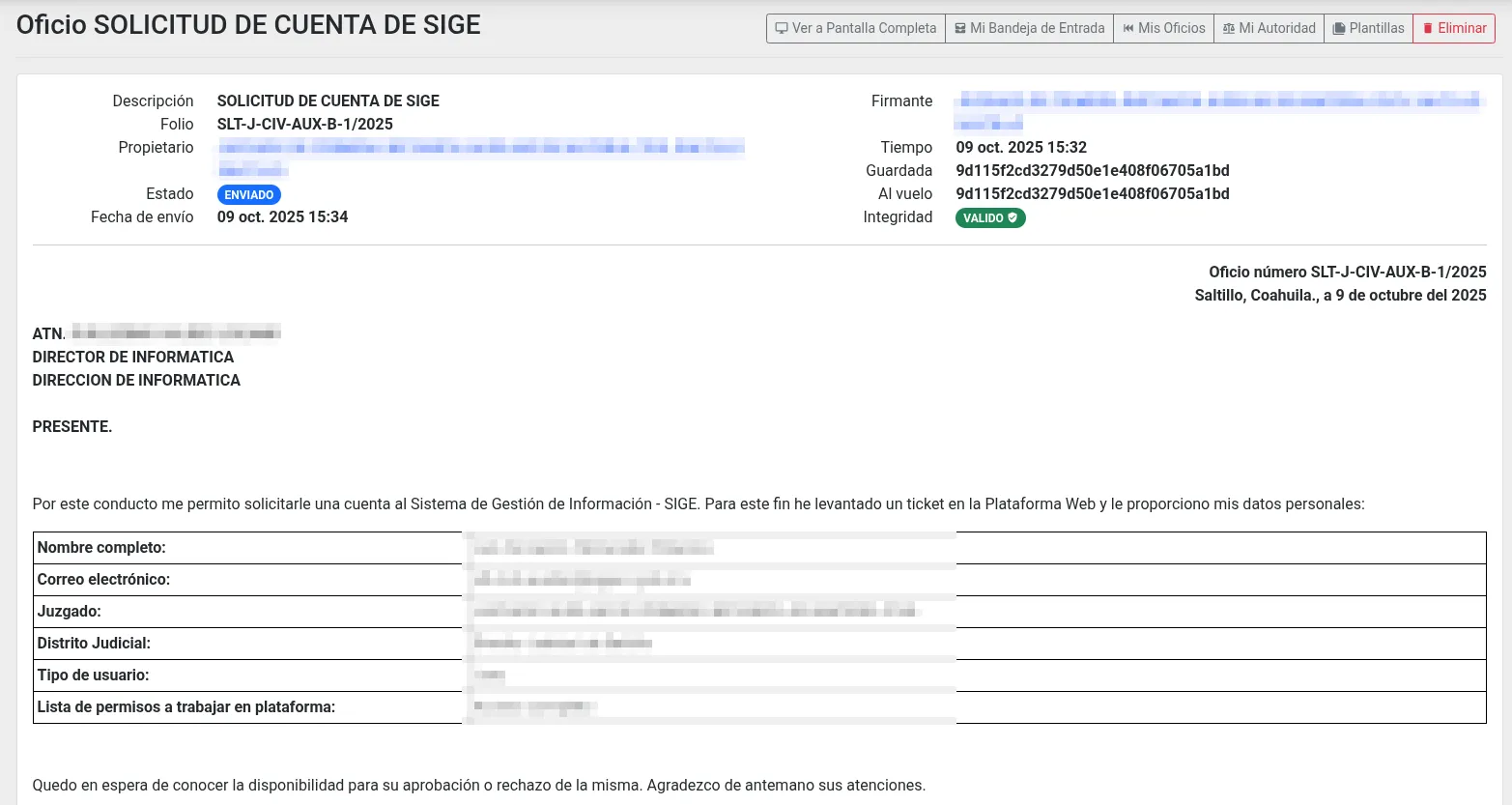Click the blue ENVIADO status badge
1512x805 pixels.
coord(248,195)
